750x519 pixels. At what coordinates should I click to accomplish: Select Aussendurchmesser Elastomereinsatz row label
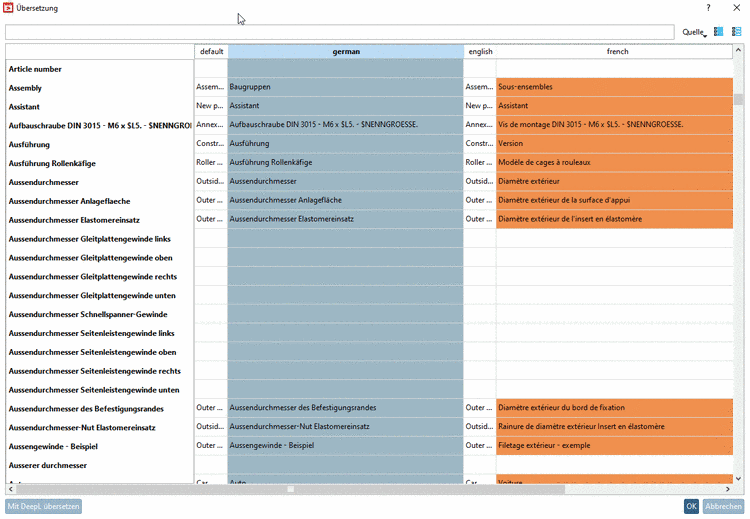pyautogui.click(x=74, y=221)
